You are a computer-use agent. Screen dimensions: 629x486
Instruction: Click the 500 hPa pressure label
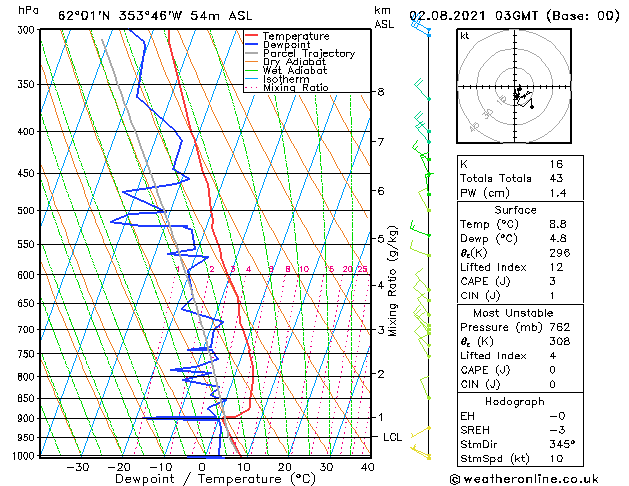(26, 211)
